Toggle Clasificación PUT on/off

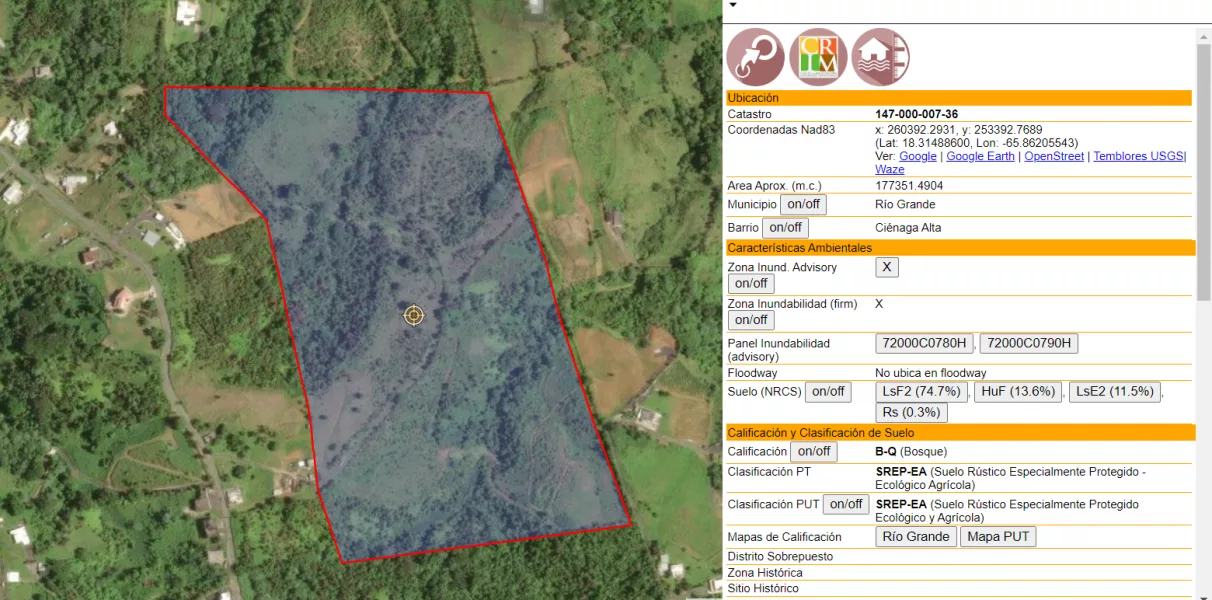click(x=846, y=504)
